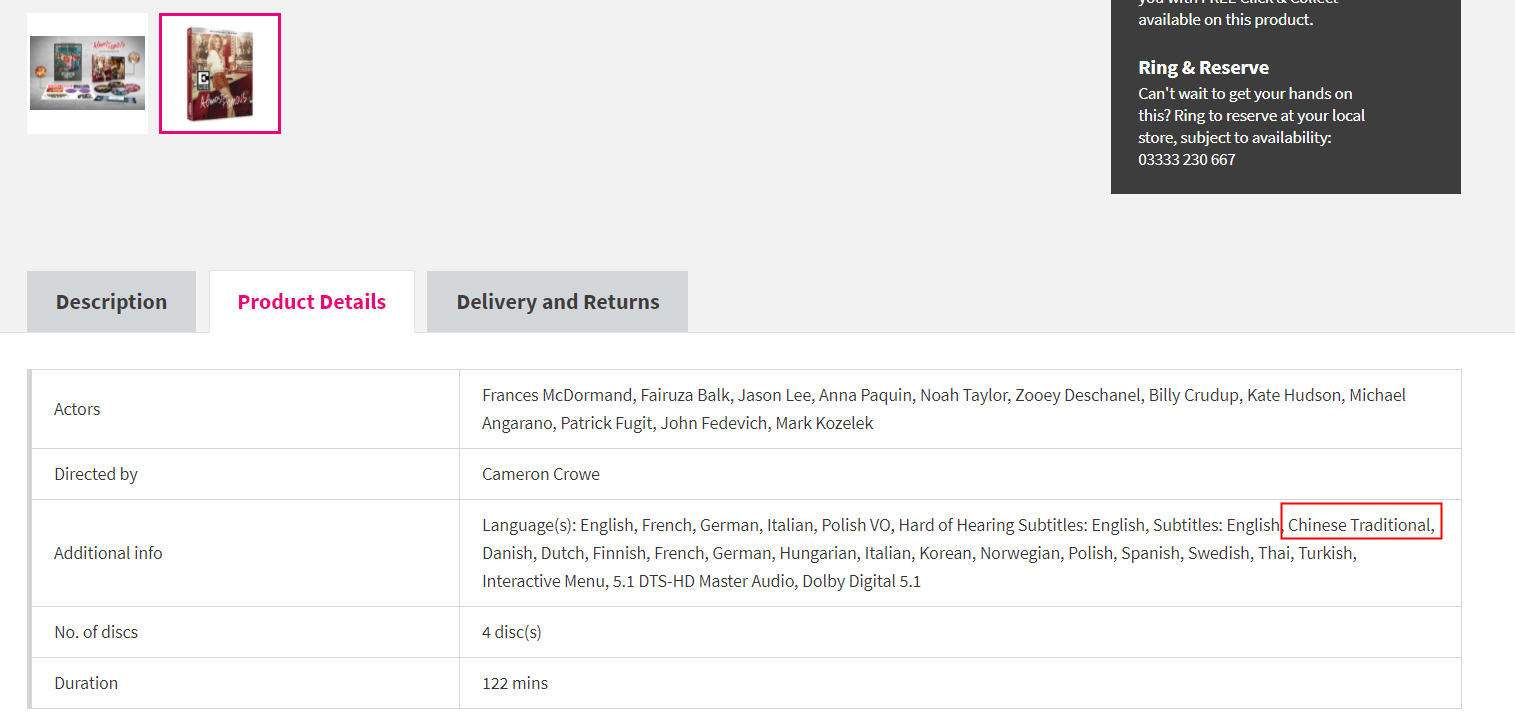Click Frances McDormand in the actors list
The image size is (1515, 725).
pos(556,395)
